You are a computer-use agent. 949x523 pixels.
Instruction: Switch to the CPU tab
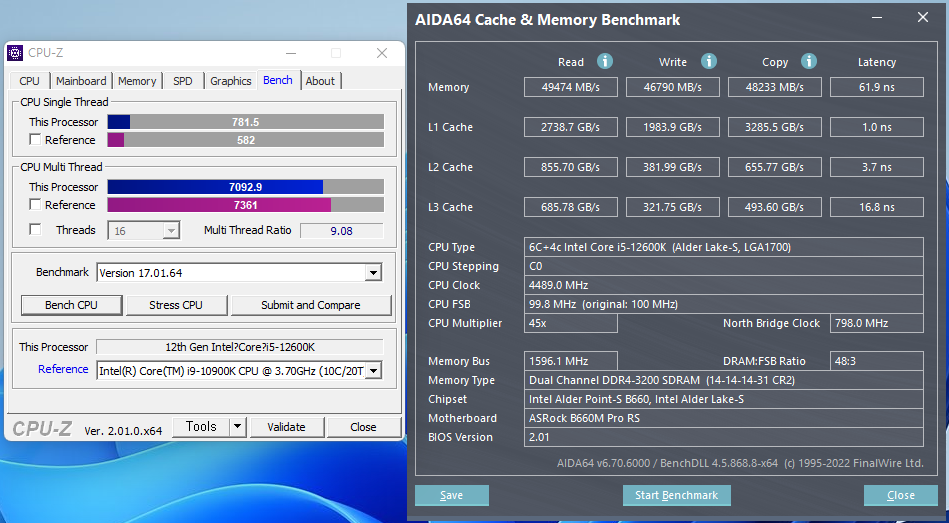(x=29, y=81)
